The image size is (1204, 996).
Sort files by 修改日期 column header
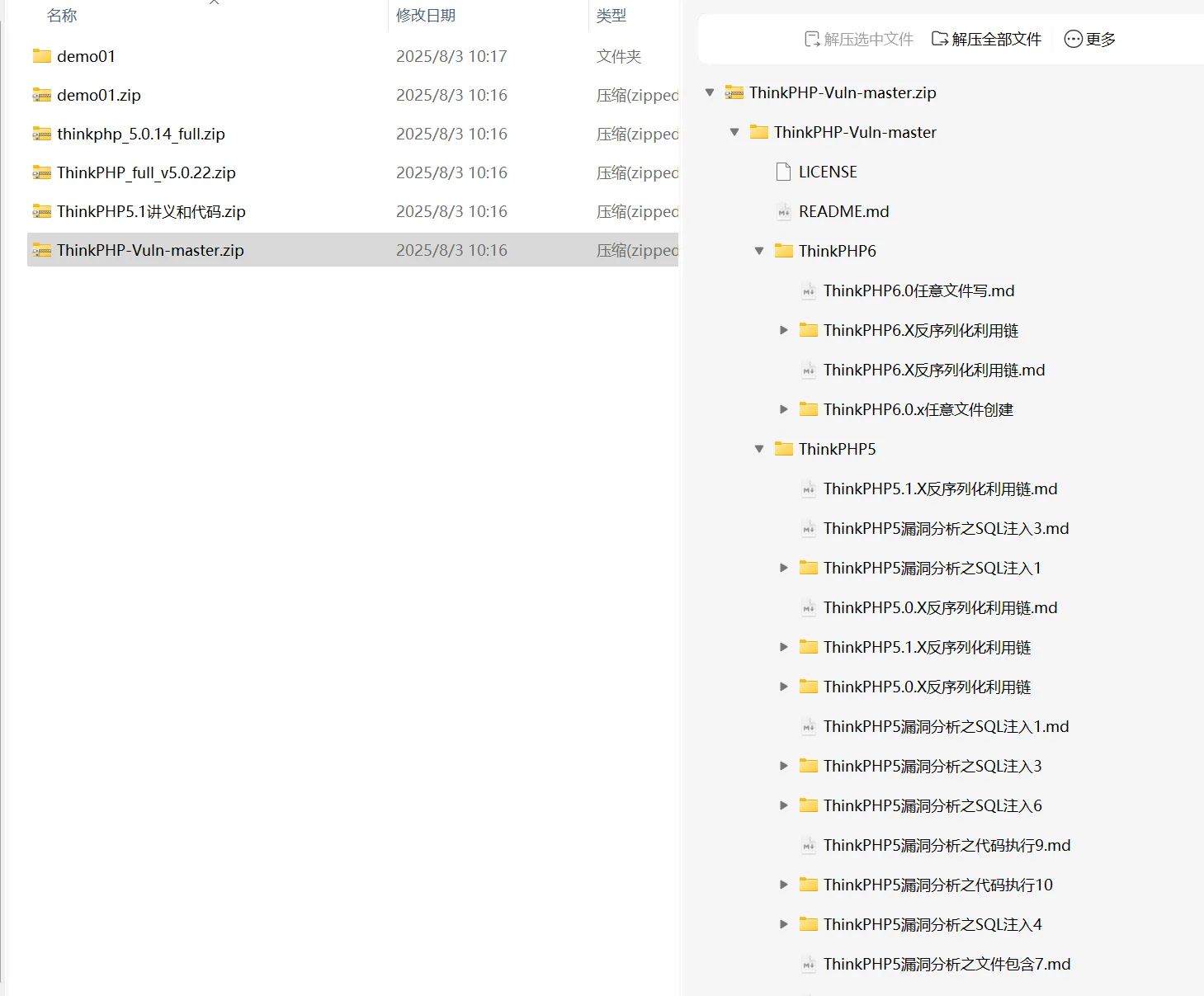pos(425,16)
